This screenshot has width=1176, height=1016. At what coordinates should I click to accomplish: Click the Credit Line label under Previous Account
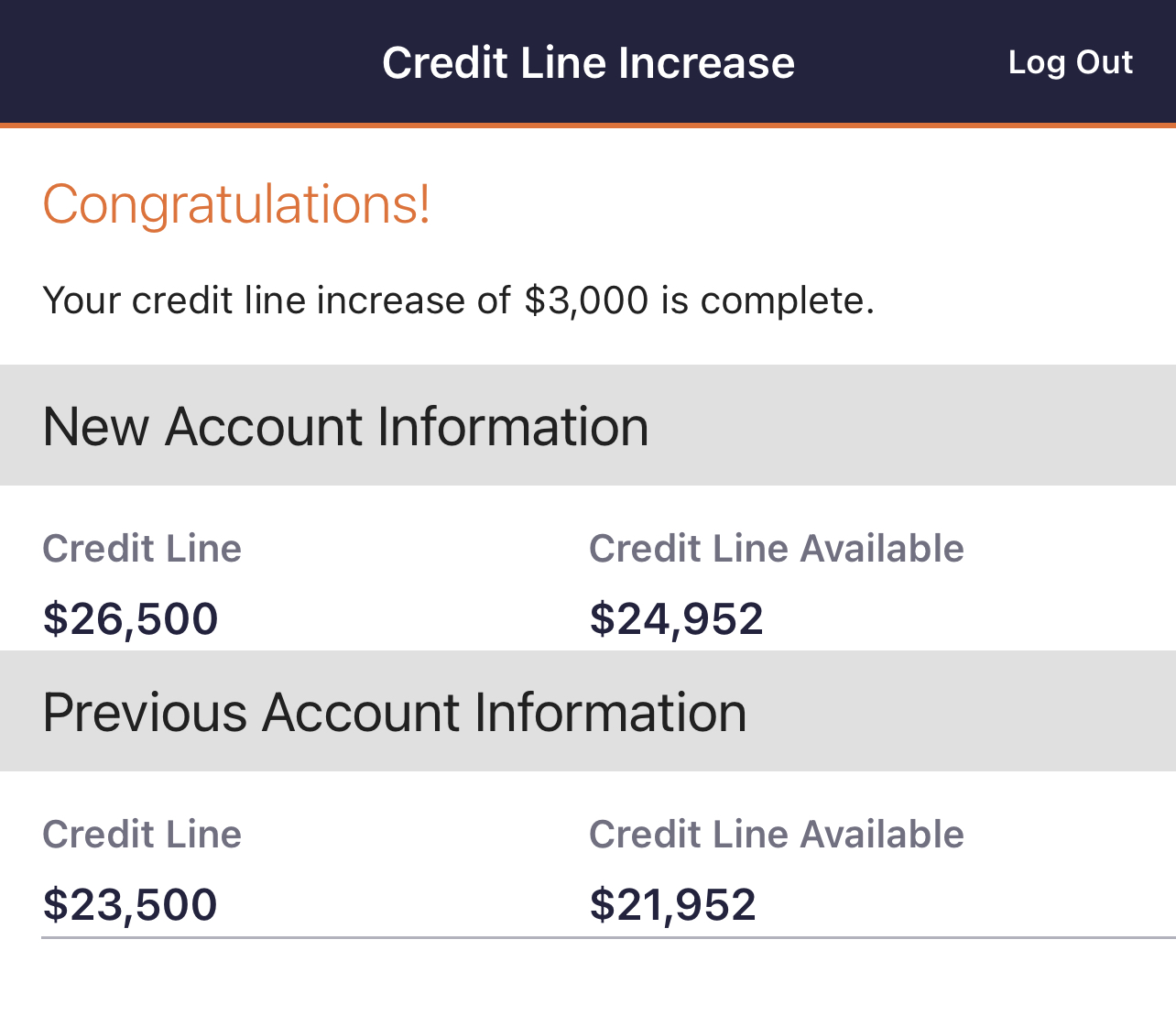pos(142,835)
